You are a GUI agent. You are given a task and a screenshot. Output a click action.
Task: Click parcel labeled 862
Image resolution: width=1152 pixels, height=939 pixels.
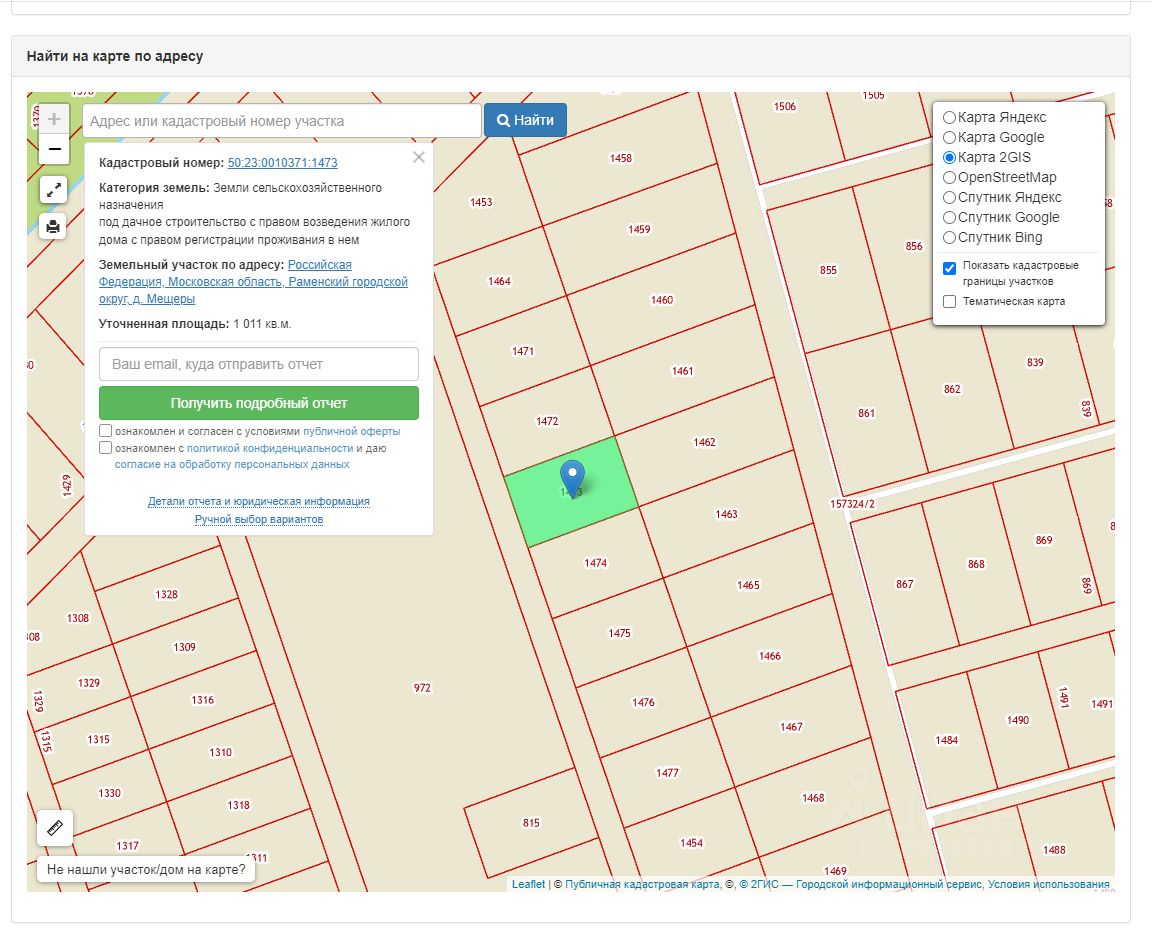pos(952,389)
